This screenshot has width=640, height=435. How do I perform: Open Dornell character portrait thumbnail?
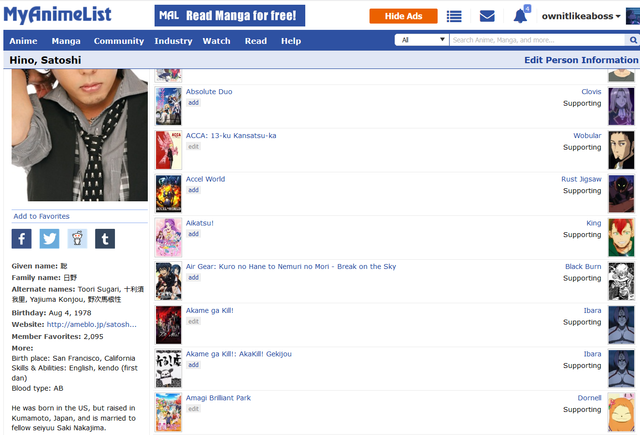coord(621,412)
